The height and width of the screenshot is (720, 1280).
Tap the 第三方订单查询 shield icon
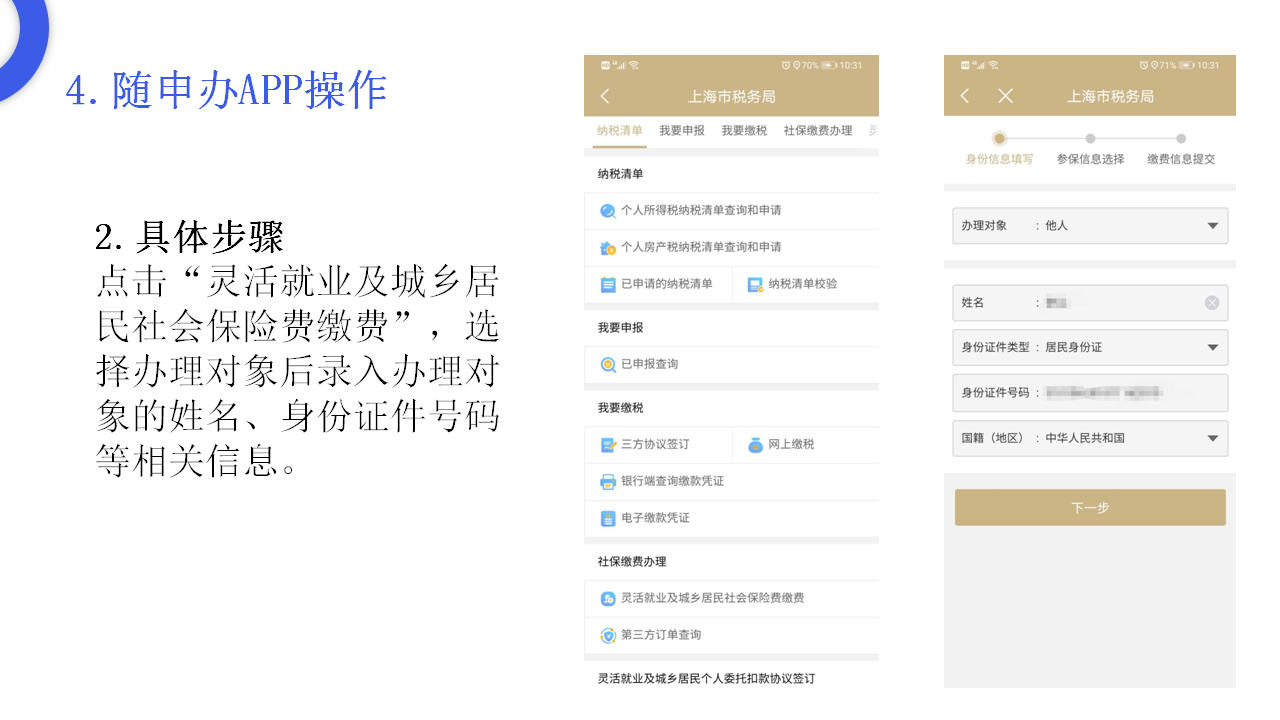(607, 635)
